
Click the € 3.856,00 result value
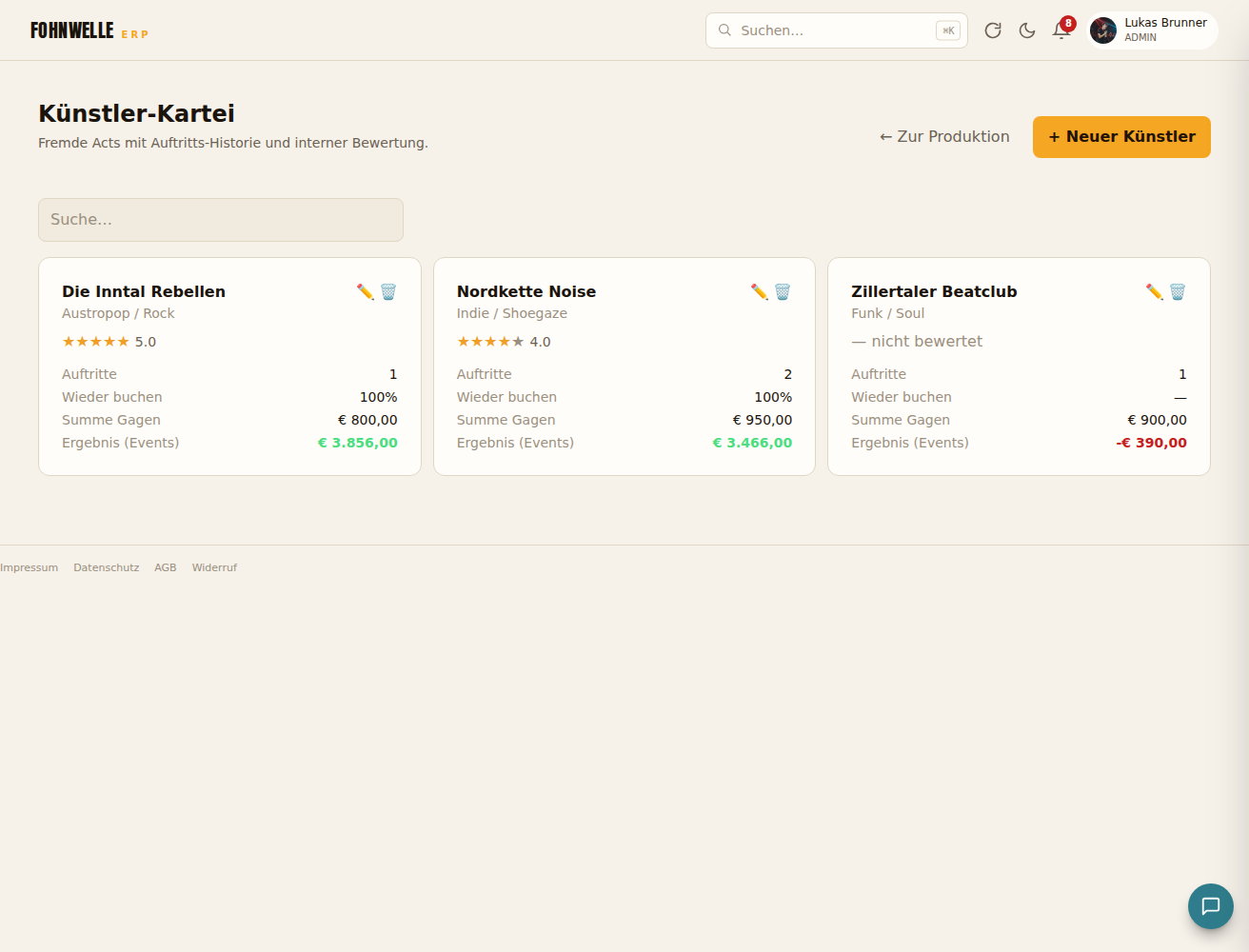pos(358,443)
